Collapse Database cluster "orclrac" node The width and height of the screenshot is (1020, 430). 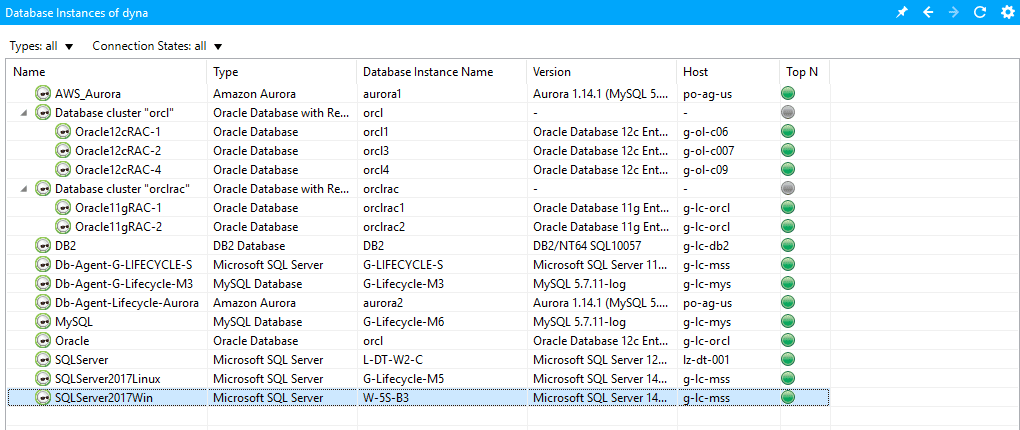[24, 189]
